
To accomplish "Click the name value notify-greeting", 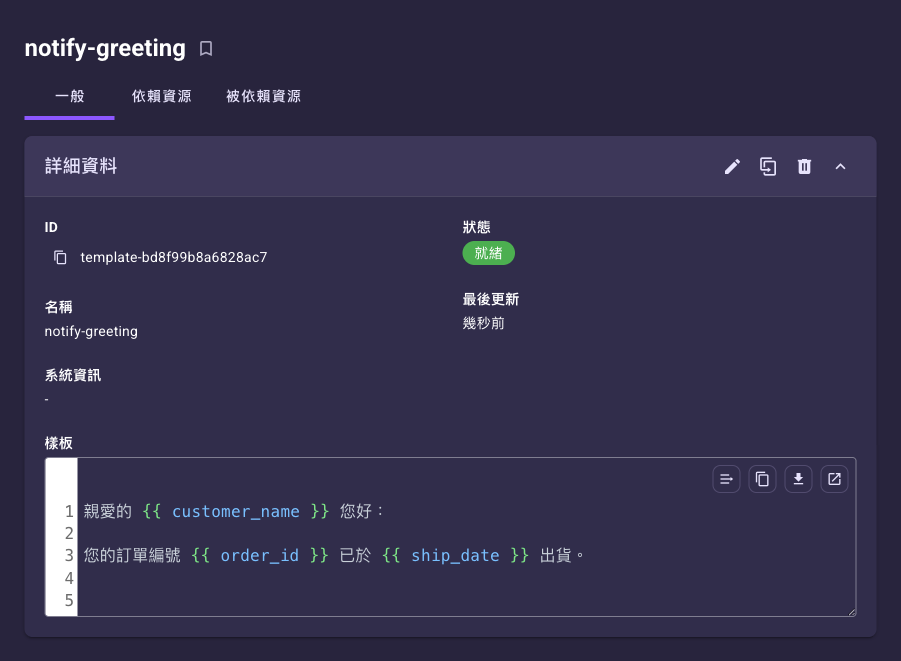I will tap(91, 332).
